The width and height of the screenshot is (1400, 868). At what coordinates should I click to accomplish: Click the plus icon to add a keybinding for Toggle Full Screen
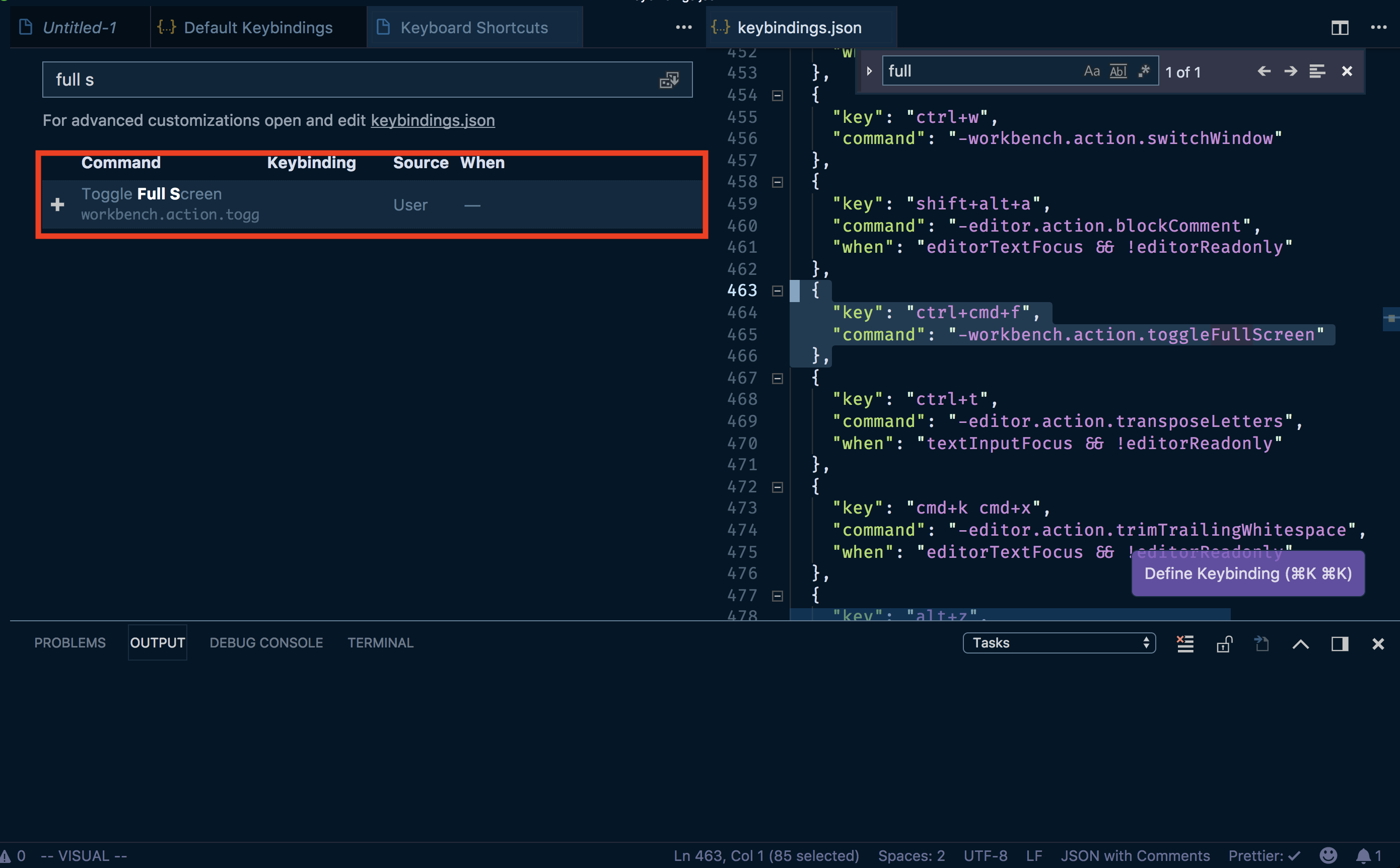[x=57, y=204]
